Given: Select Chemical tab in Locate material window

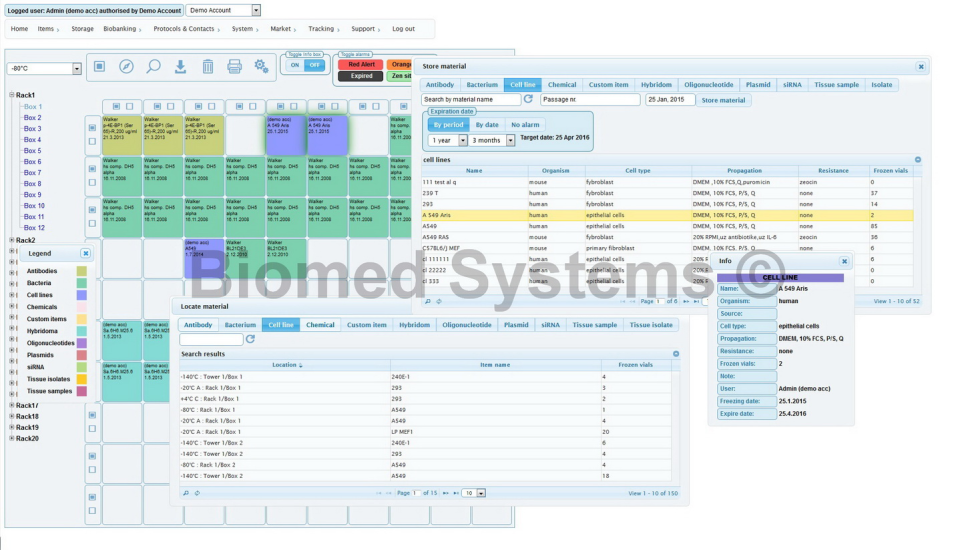Looking at the screenshot, I should 320,325.
